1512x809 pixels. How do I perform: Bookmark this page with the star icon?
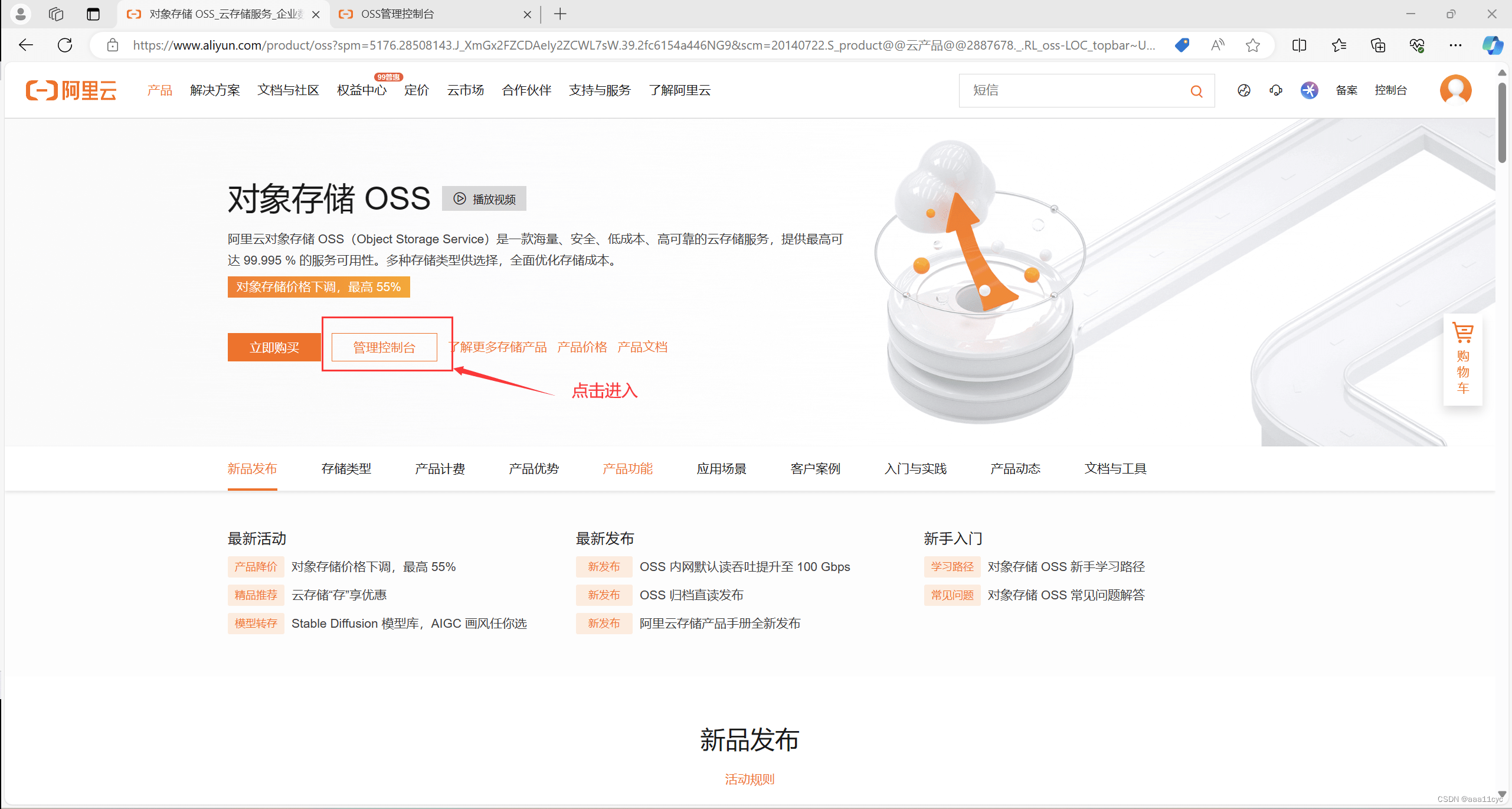click(1252, 45)
